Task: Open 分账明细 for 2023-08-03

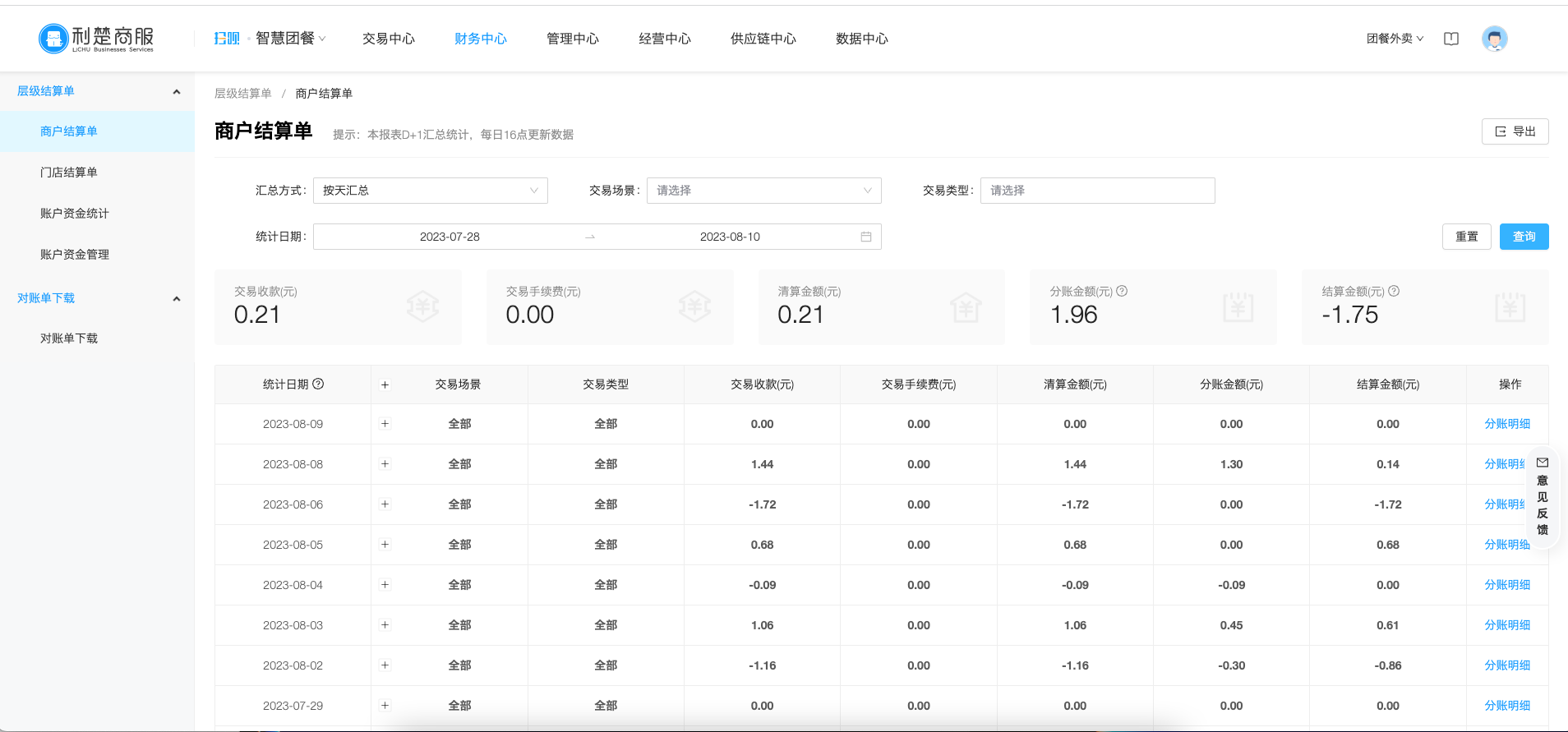Action: tap(1506, 625)
